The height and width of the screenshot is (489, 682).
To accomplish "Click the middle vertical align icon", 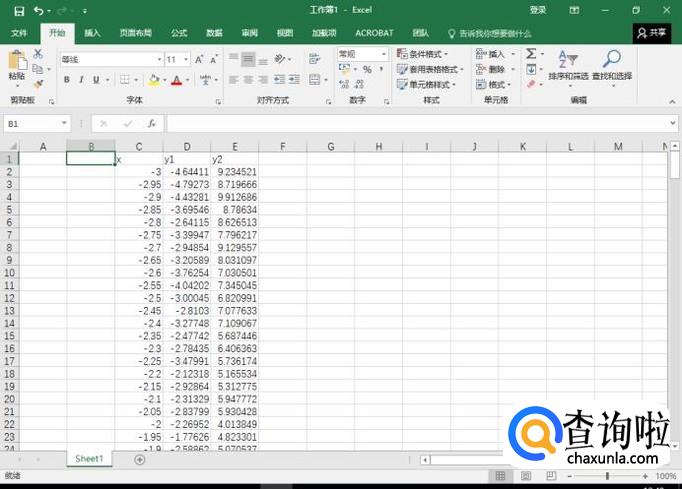I will pyautogui.click(x=248, y=59).
